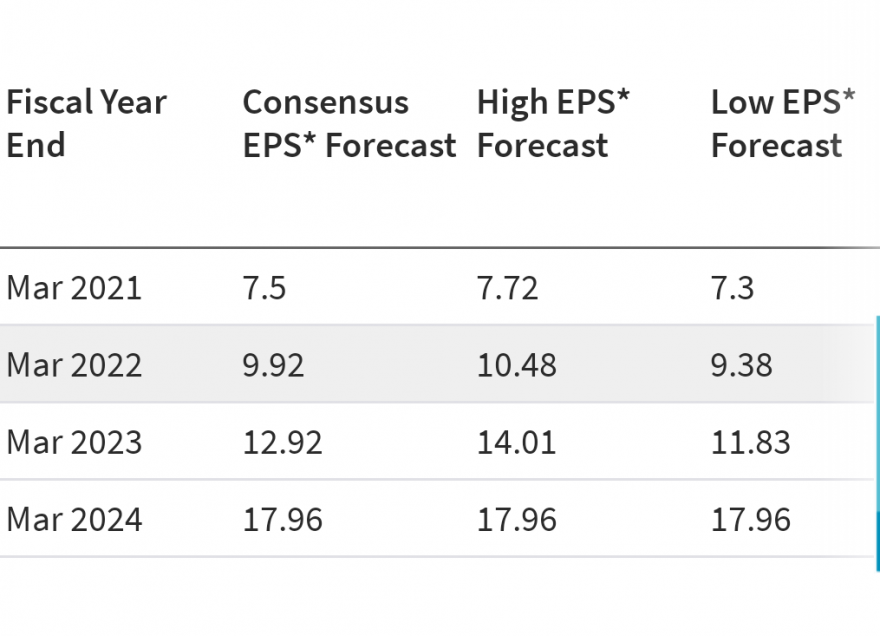This screenshot has width=880, height=636.
Task: Click the Low EPS* Forecast header
Action: tap(783, 123)
